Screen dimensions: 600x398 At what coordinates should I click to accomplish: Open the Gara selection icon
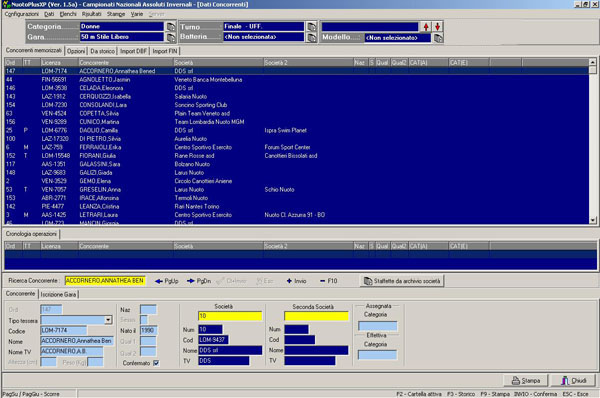171,37
